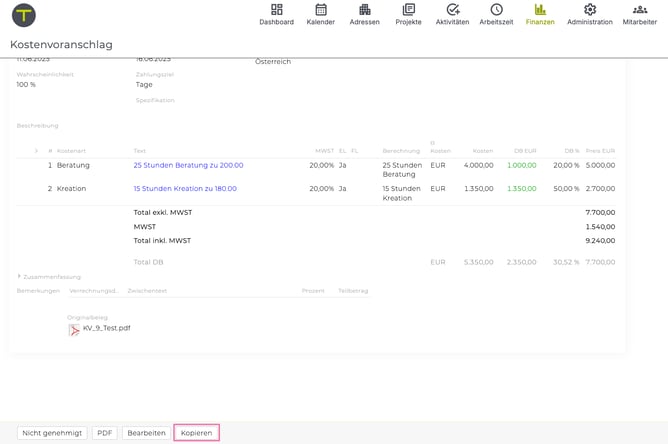668x444 pixels.
Task: Open the Aktivitäten section
Action: tap(452, 14)
